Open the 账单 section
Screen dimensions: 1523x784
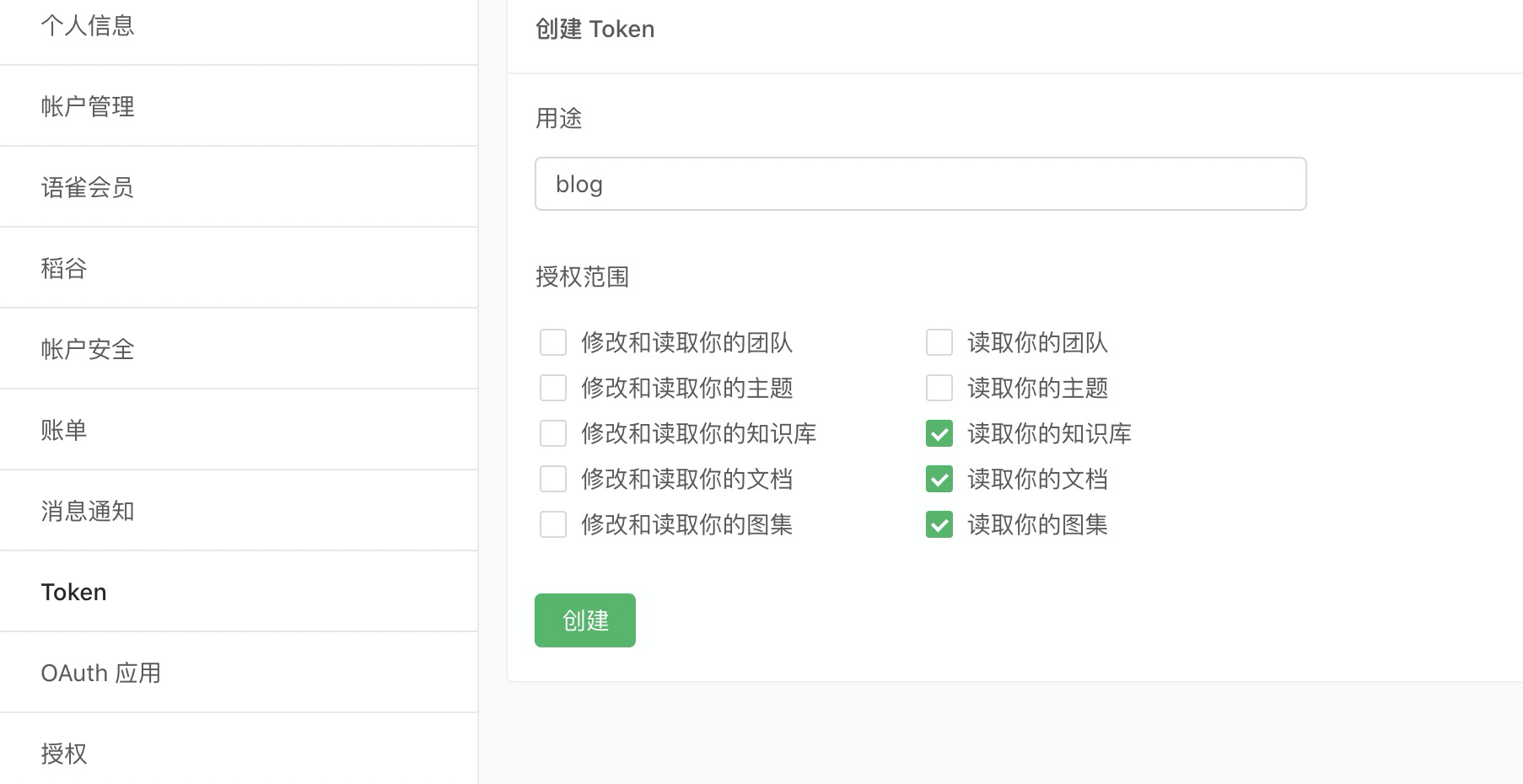point(64,431)
